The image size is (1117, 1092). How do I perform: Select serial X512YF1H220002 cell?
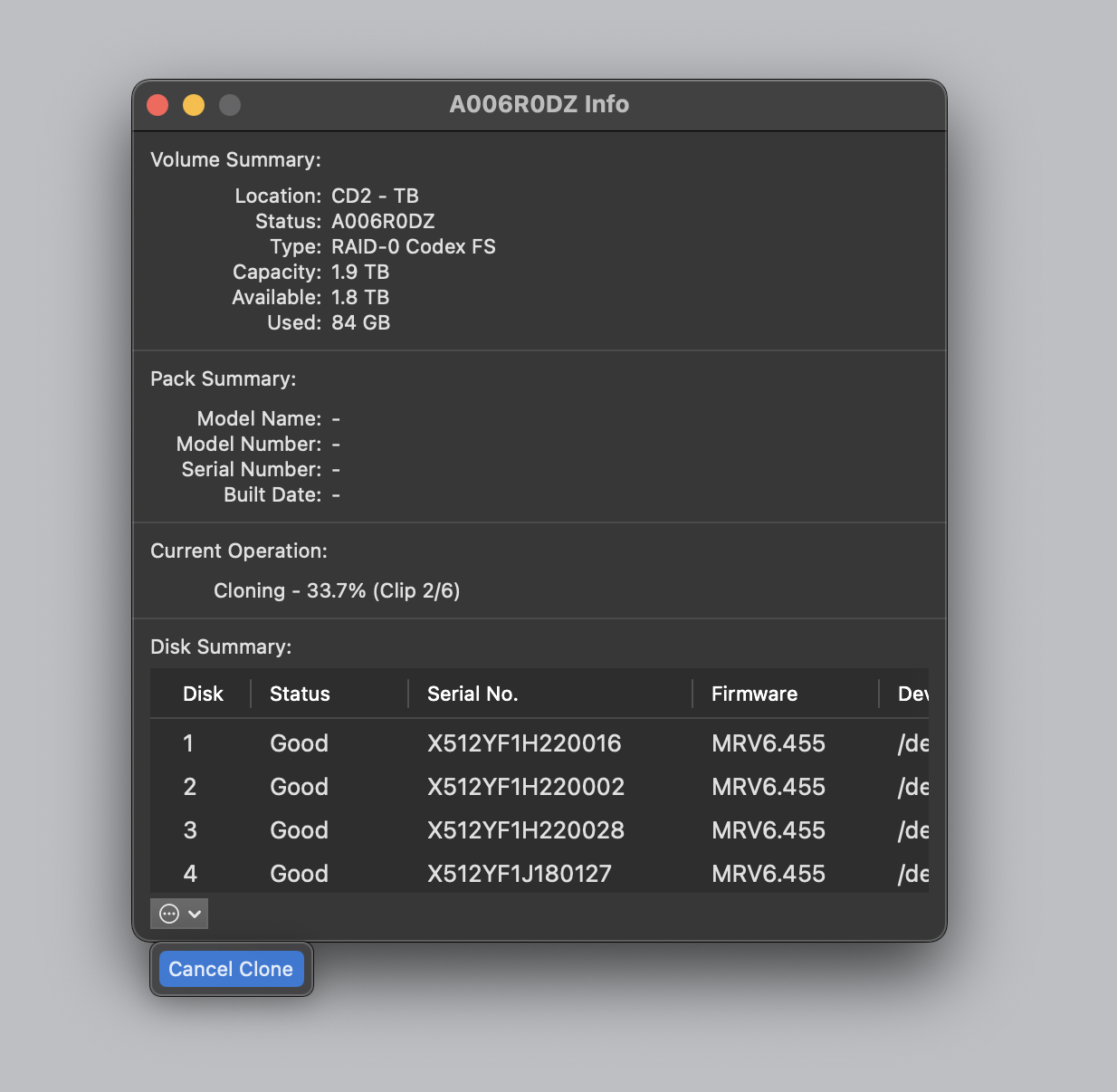(x=526, y=787)
